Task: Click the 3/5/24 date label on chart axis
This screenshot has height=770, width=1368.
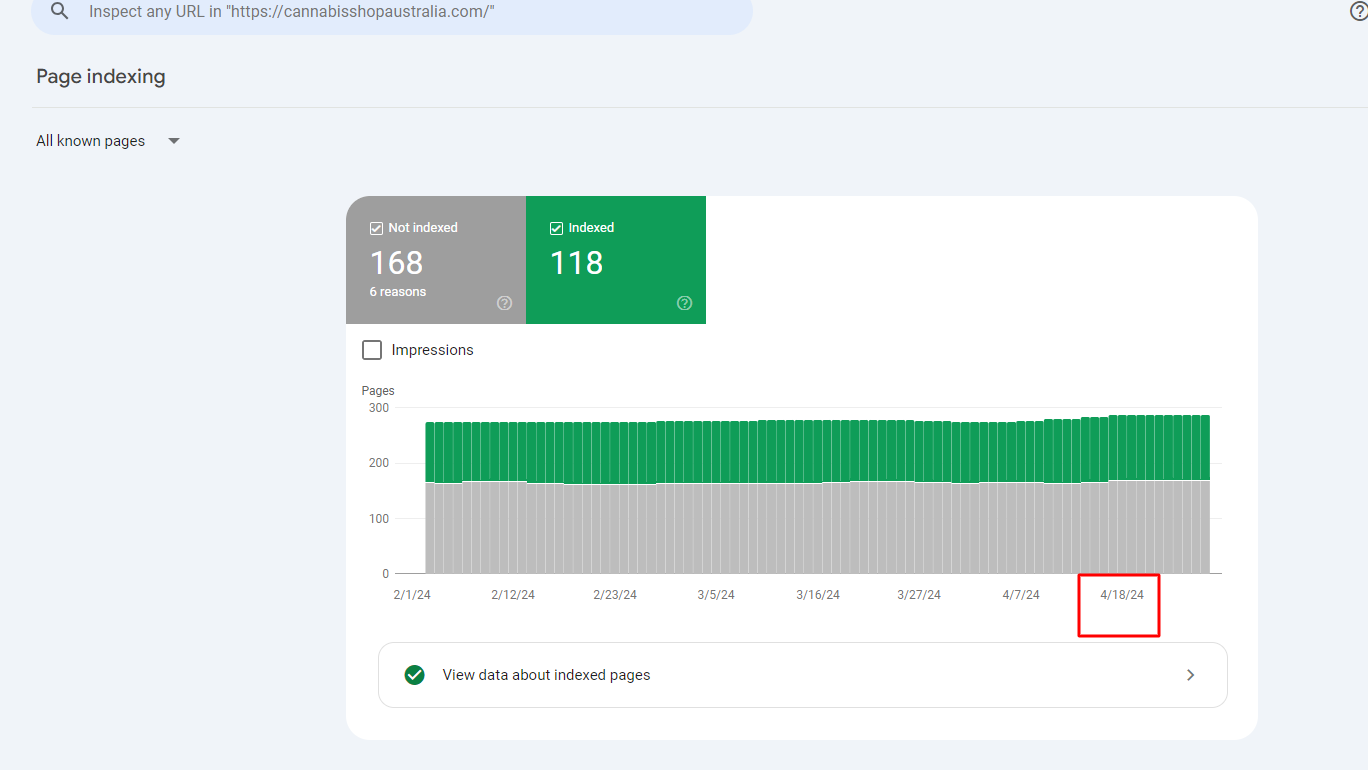Action: coord(716,595)
